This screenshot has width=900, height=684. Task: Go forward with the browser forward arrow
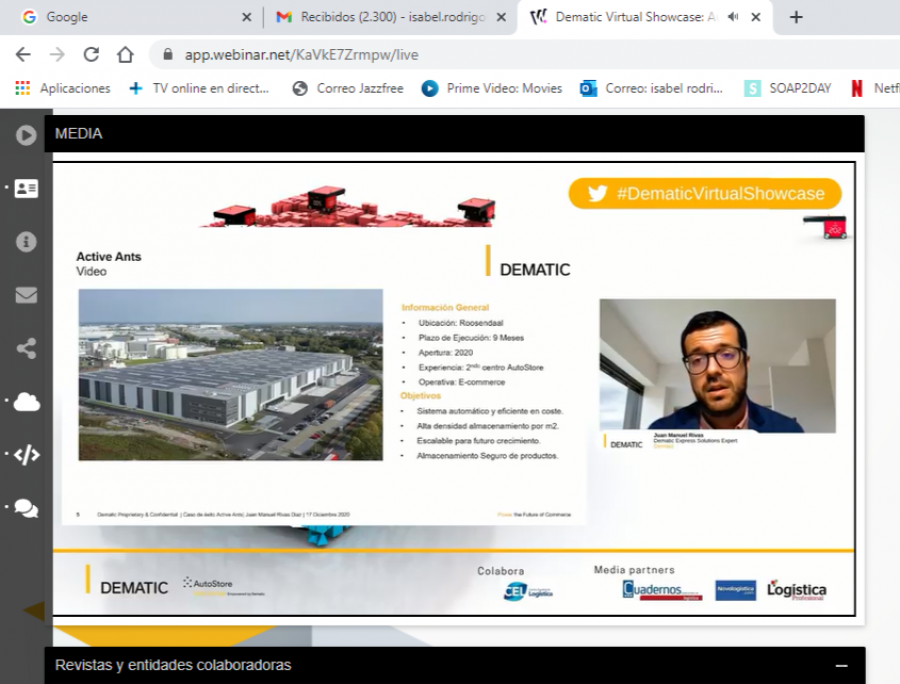pyautogui.click(x=57, y=55)
